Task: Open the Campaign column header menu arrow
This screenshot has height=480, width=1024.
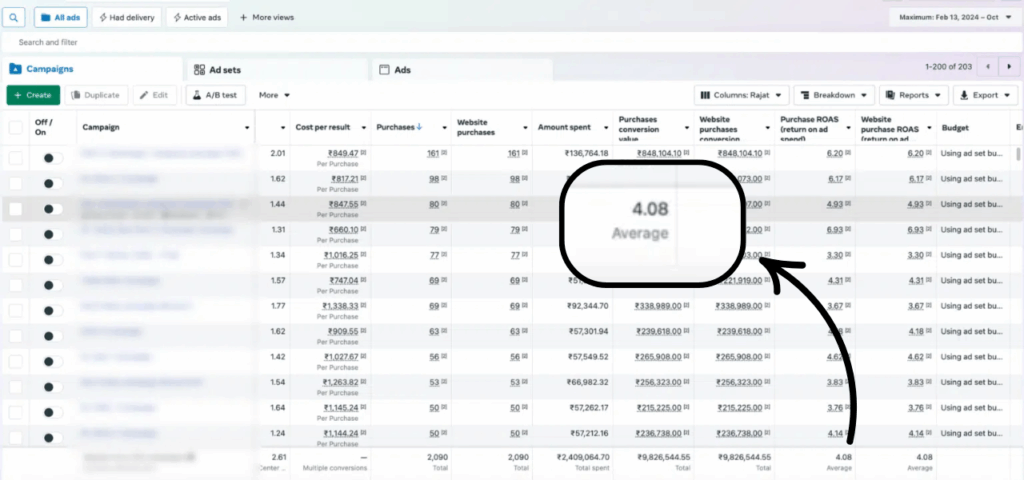Action: coord(247,128)
